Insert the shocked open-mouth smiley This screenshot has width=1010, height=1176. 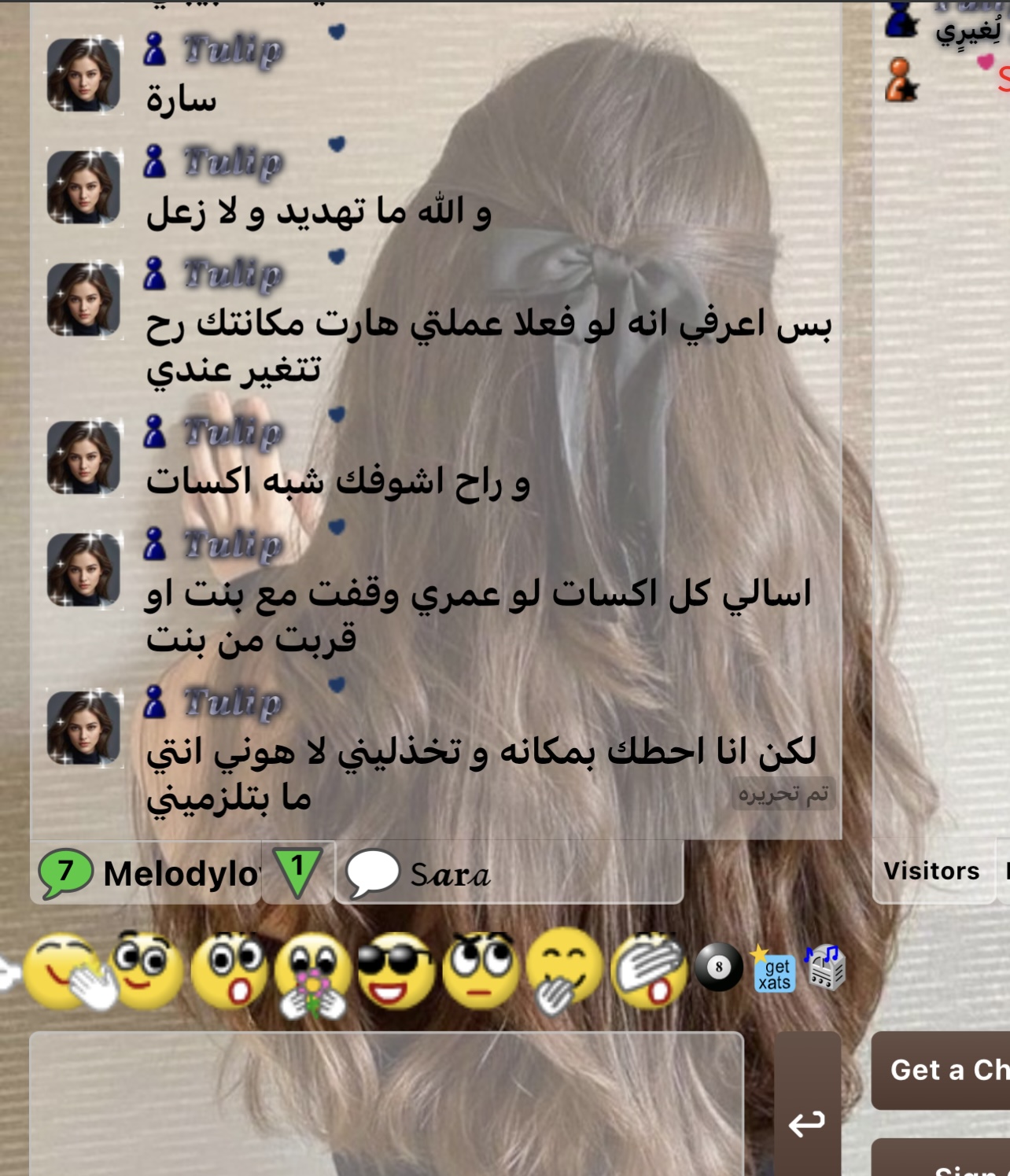pyautogui.click(x=229, y=972)
